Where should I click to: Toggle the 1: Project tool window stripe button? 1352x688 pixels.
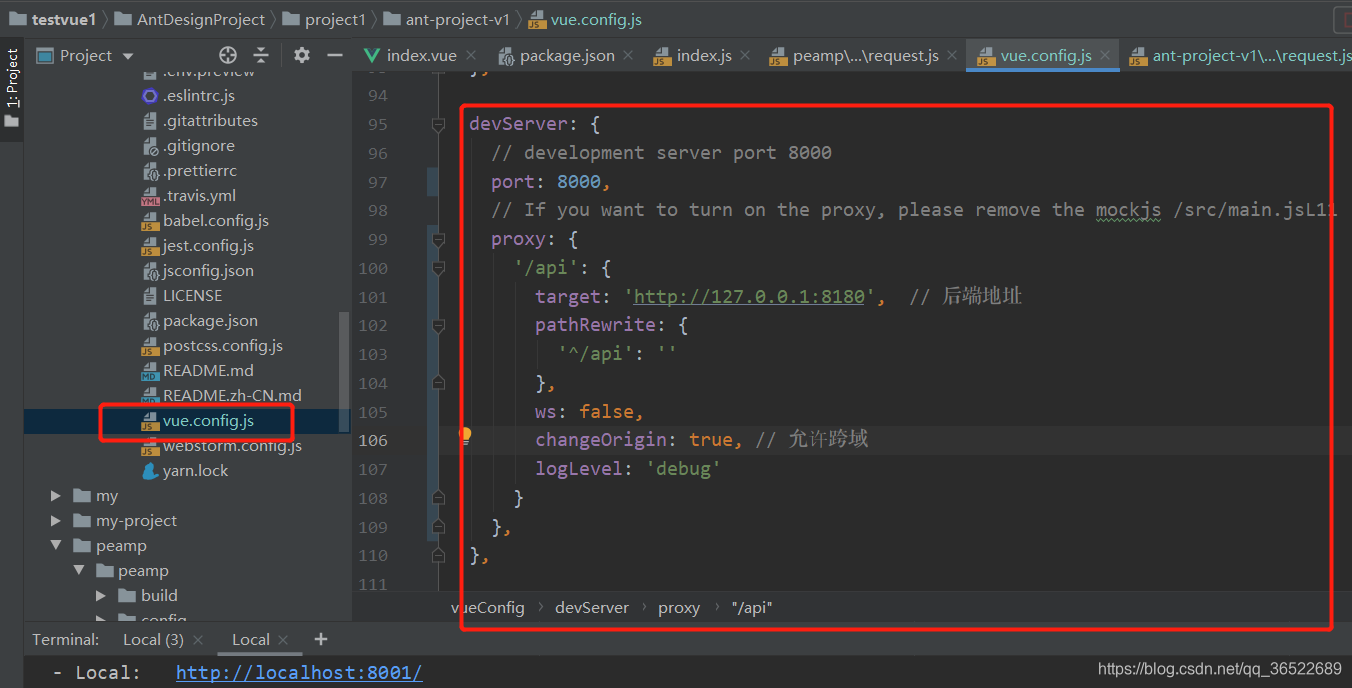pos(11,88)
